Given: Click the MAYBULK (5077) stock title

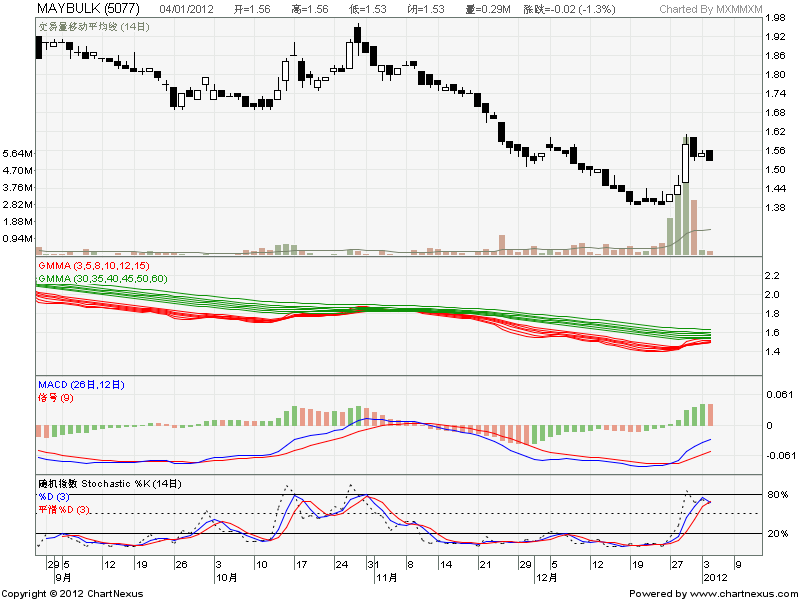Looking at the screenshot, I should click(86, 9).
